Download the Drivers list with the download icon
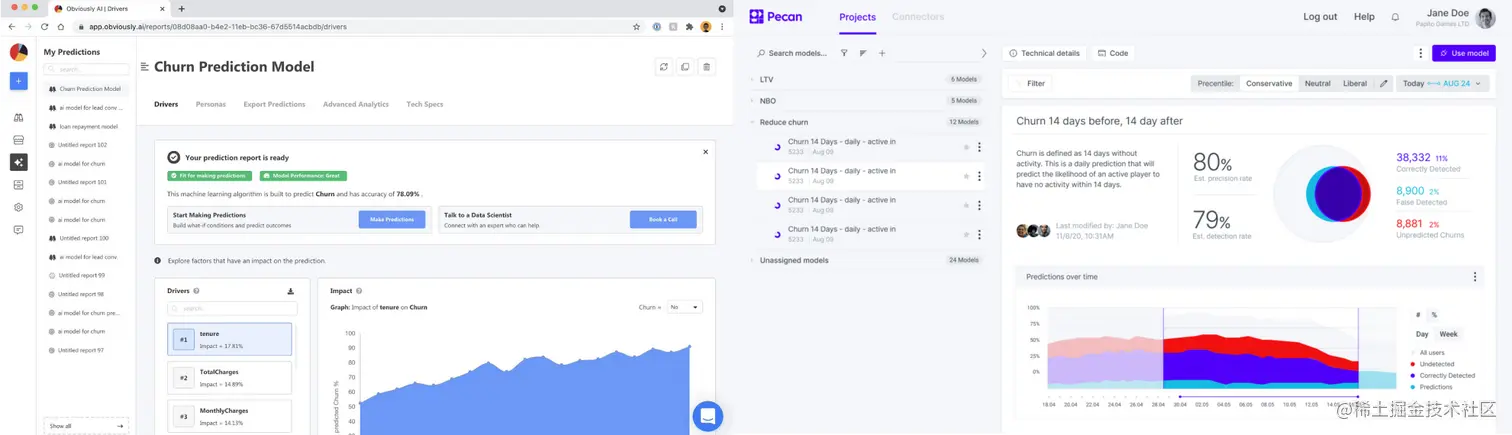The image size is (1512, 435). click(291, 291)
